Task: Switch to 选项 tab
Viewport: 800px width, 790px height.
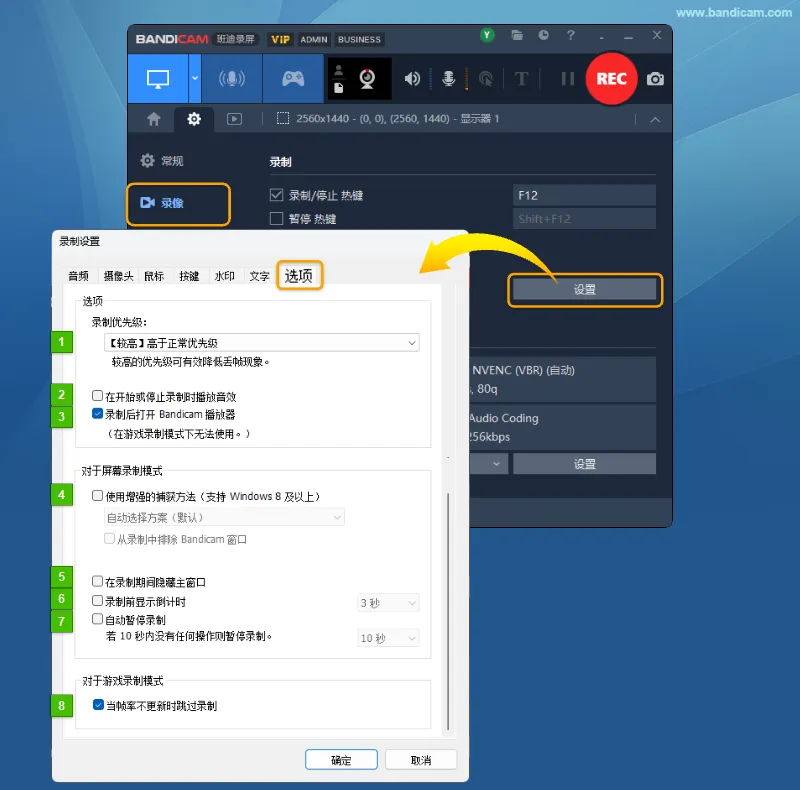Action: (x=299, y=276)
